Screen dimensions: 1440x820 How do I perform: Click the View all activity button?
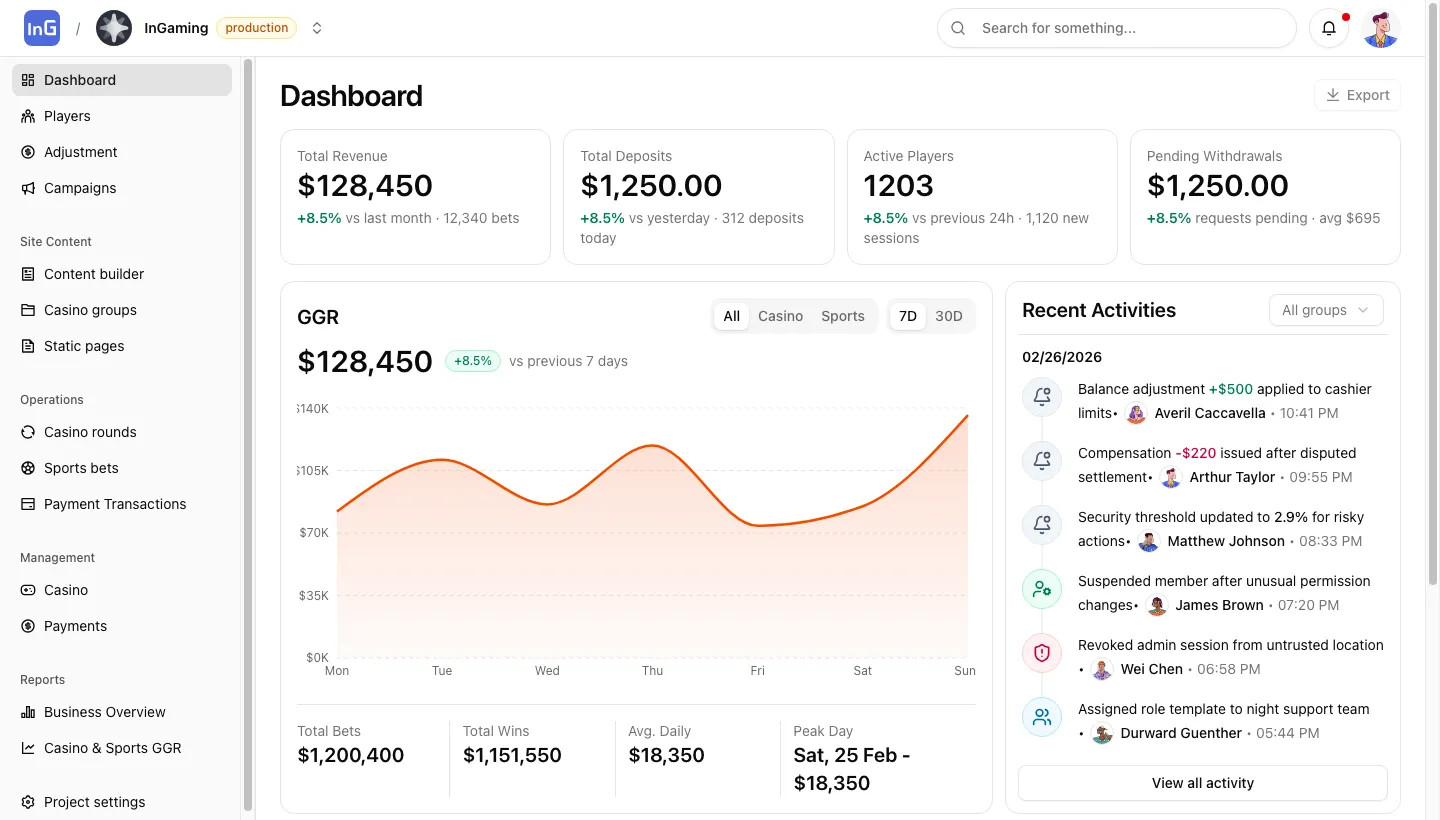click(x=1202, y=783)
